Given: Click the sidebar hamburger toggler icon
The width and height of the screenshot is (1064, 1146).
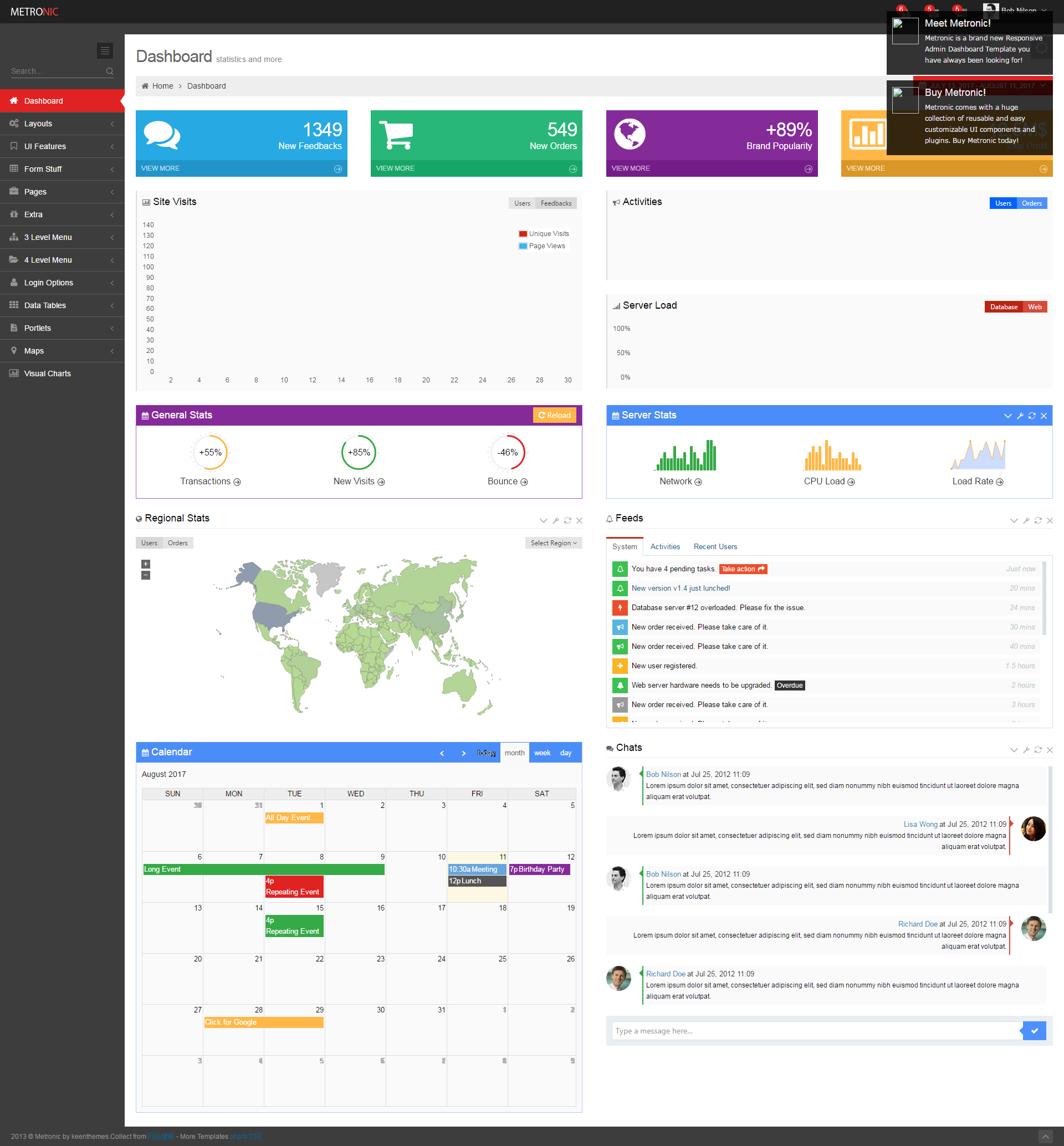Looking at the screenshot, I should (x=105, y=50).
